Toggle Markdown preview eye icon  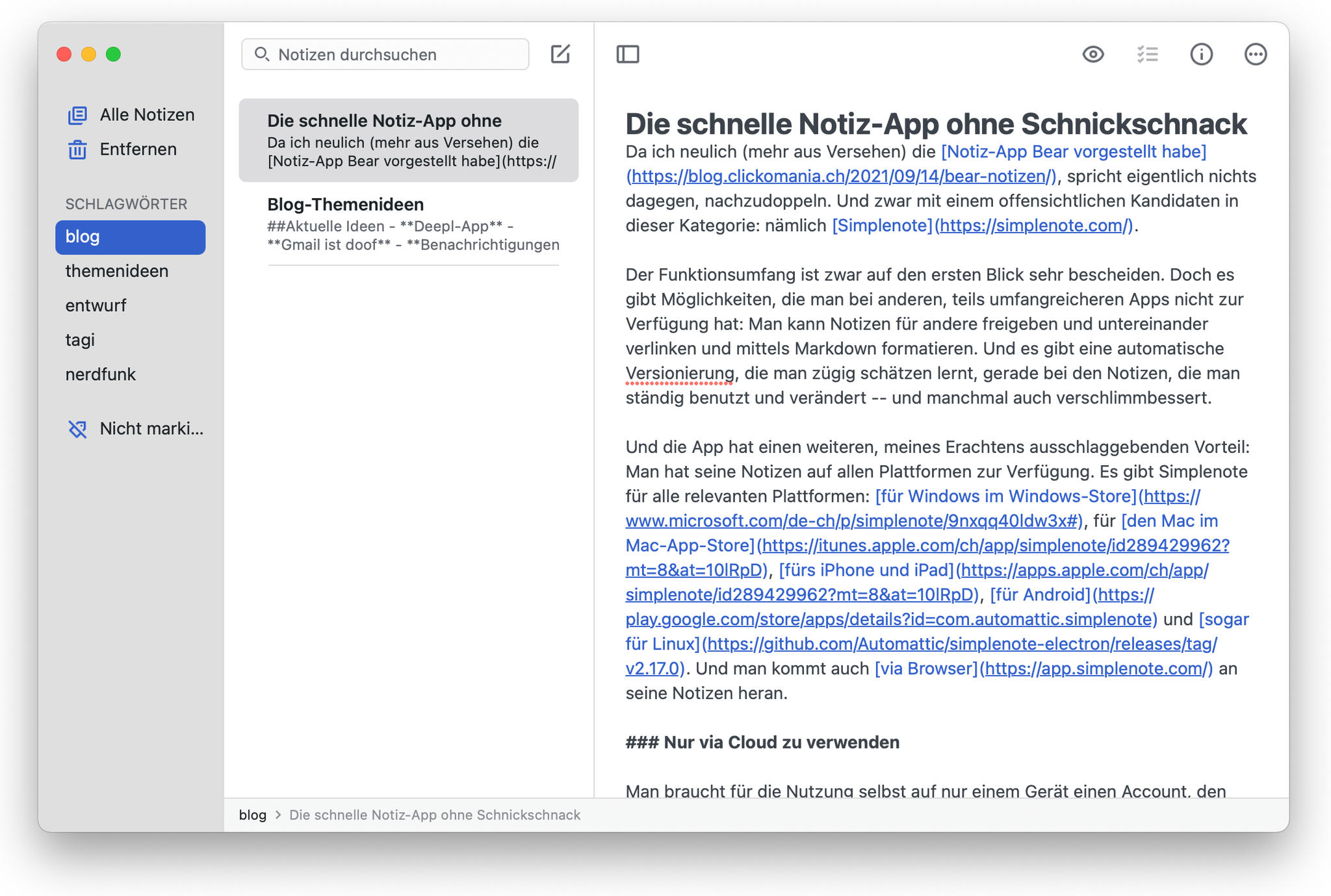(x=1093, y=54)
